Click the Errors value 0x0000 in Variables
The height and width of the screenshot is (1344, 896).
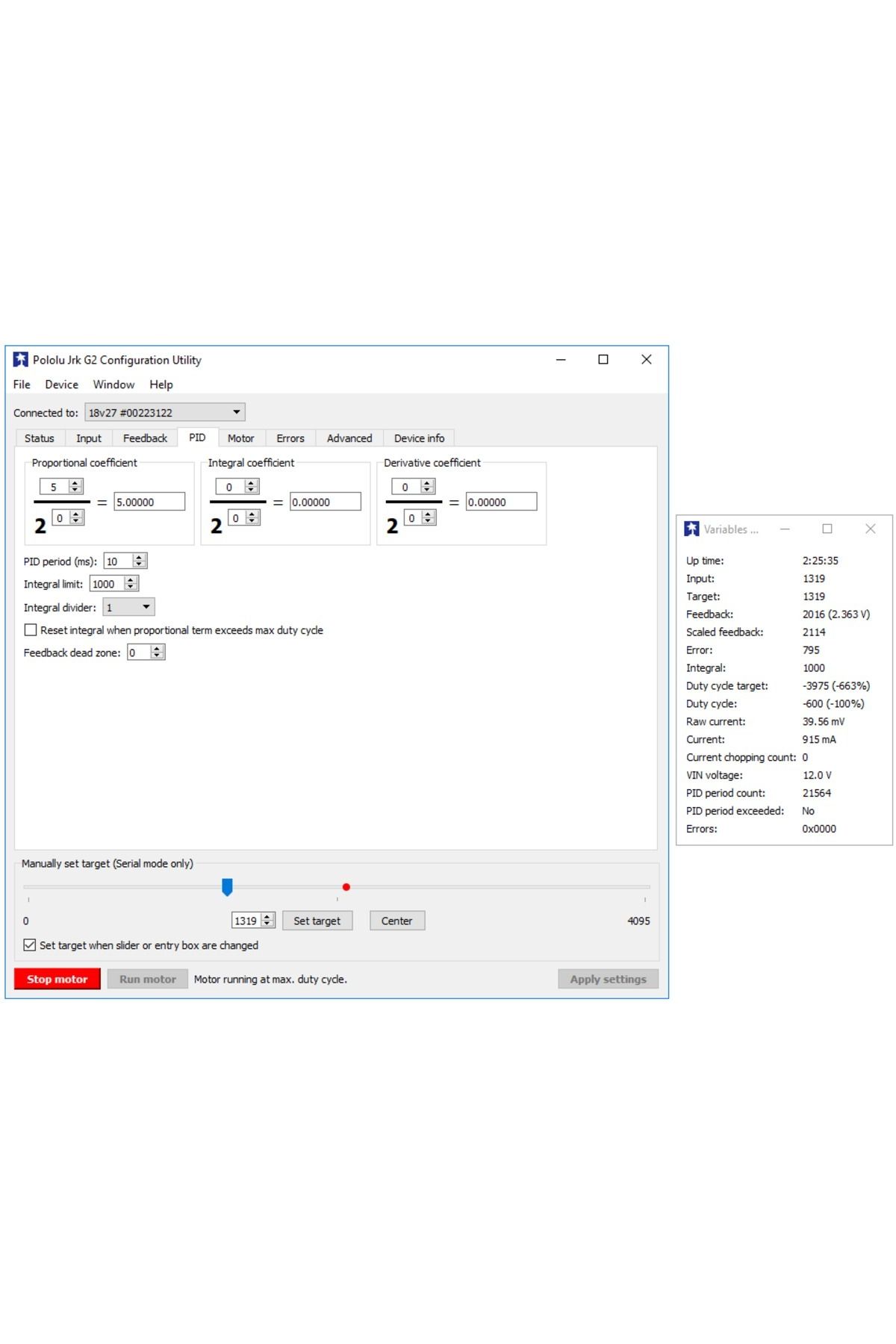(x=819, y=829)
